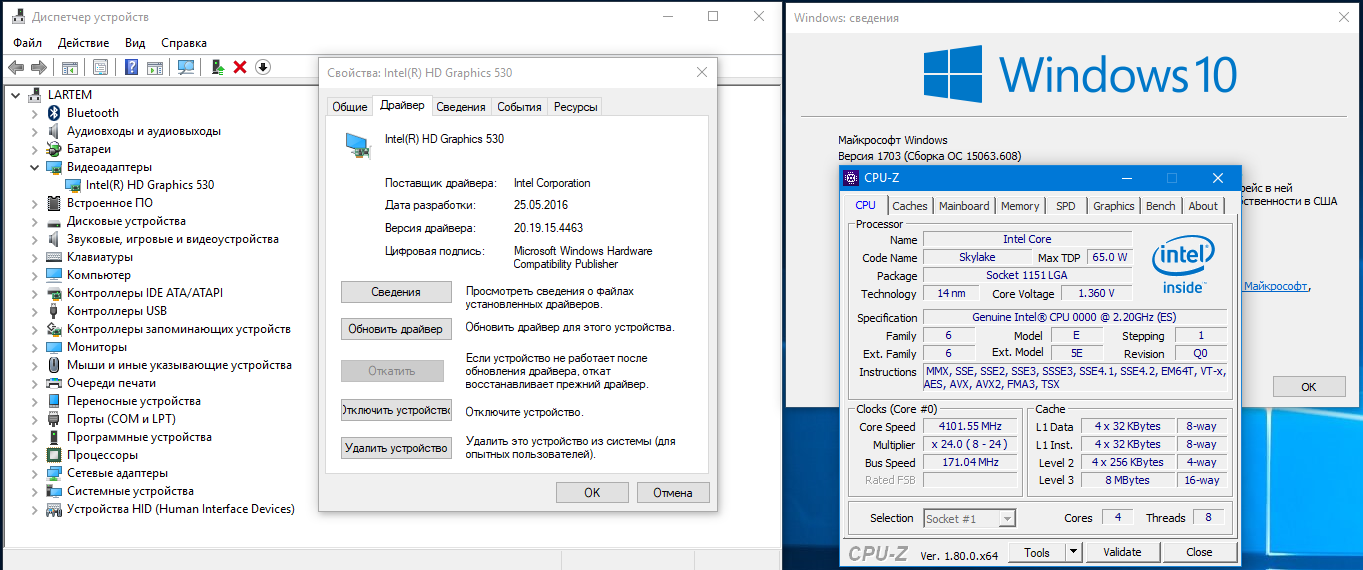Scan for hardware changes via monitor-magnifier icon
Viewport: 1363px width, 570px height.
coord(186,67)
